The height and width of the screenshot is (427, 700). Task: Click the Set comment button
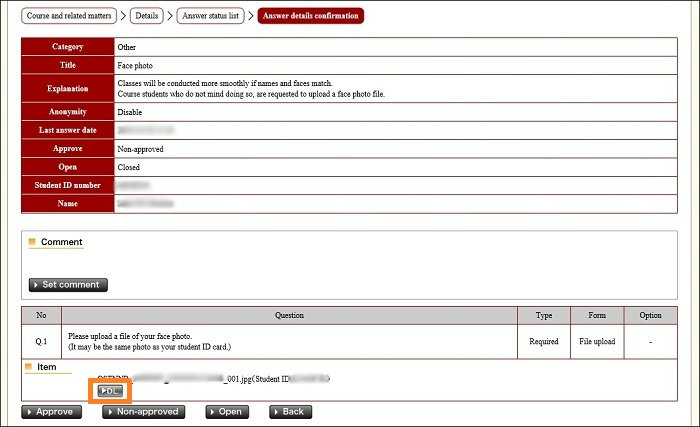point(68,285)
